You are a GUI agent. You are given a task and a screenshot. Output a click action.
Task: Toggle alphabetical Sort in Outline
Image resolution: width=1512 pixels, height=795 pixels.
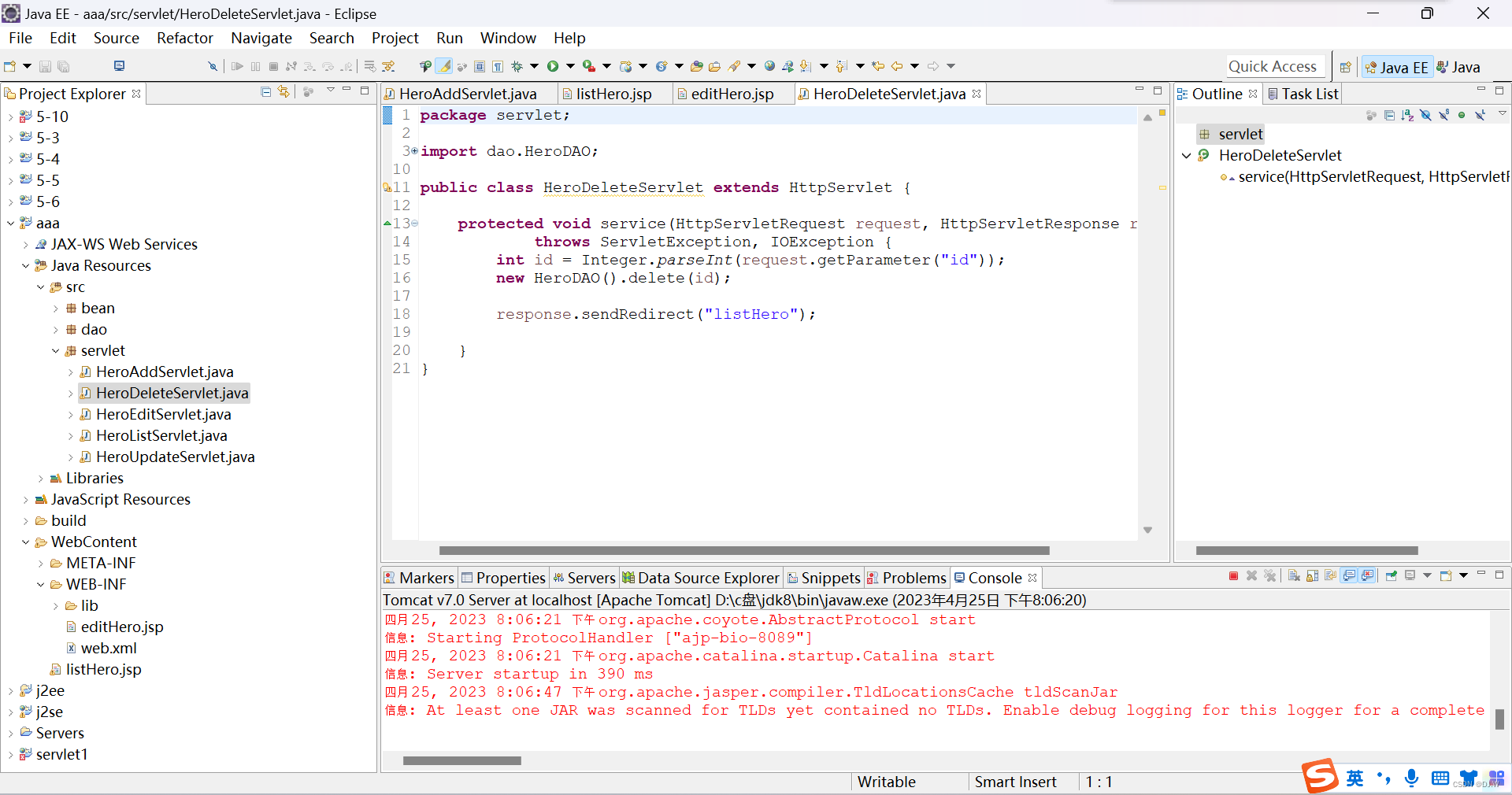click(1407, 116)
